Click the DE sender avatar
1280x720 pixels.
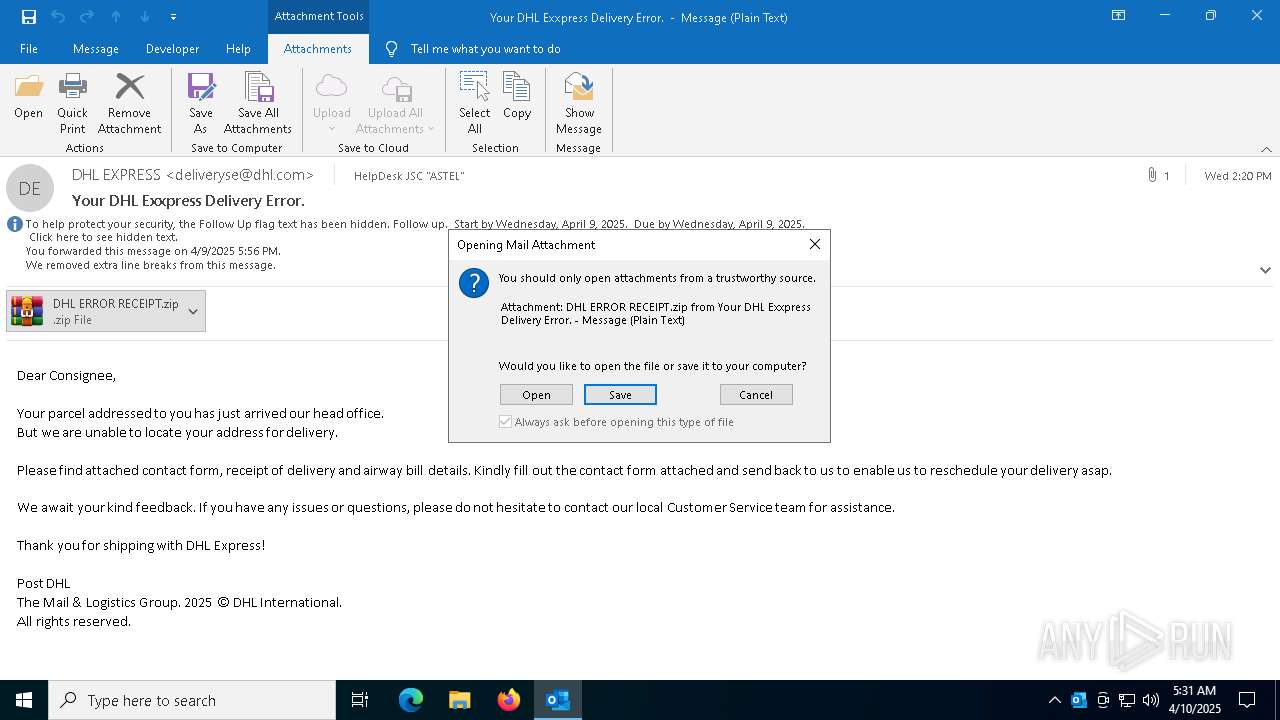(x=30, y=188)
